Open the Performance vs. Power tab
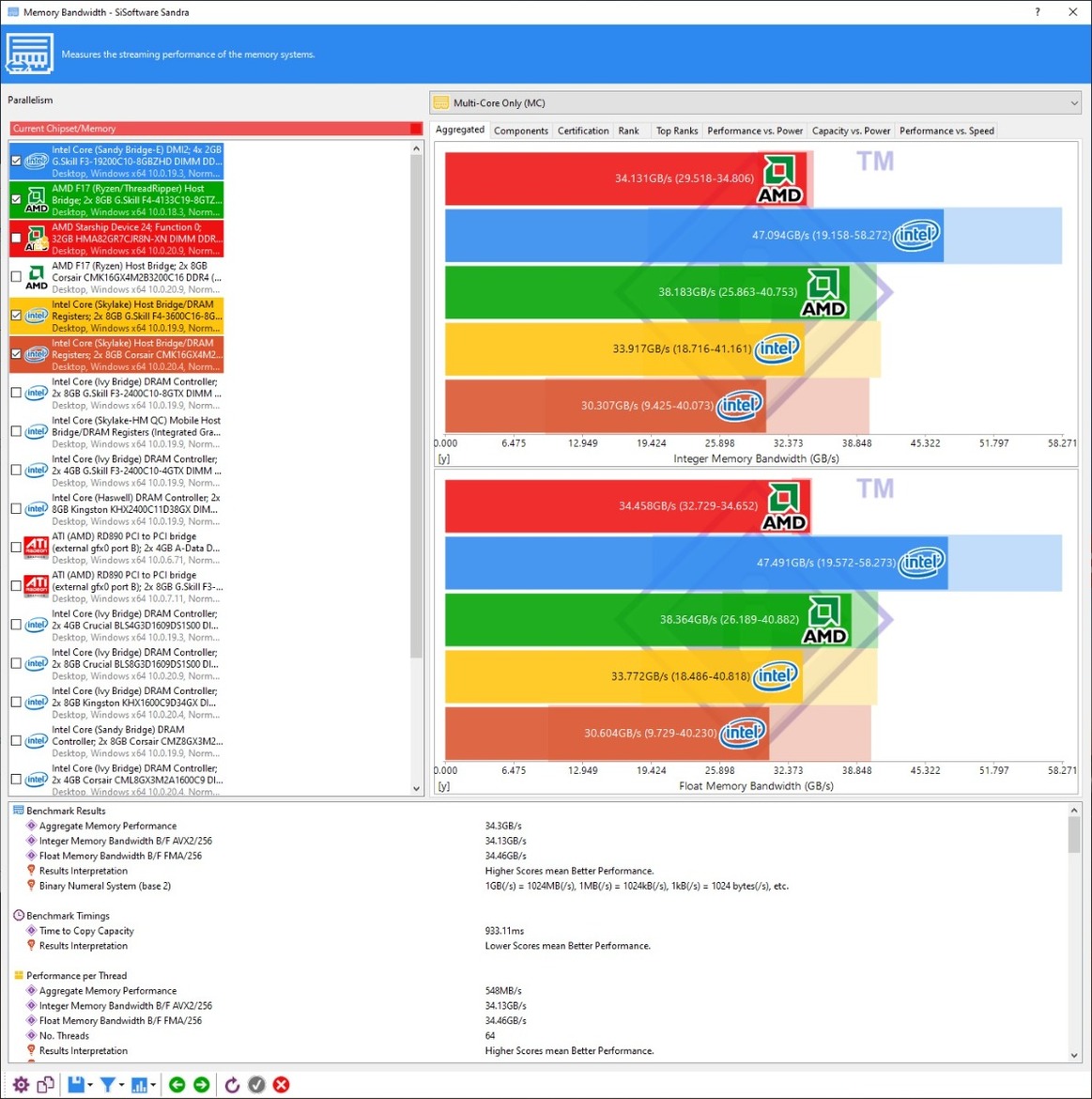The height and width of the screenshot is (1099, 1092). pyautogui.click(x=754, y=131)
